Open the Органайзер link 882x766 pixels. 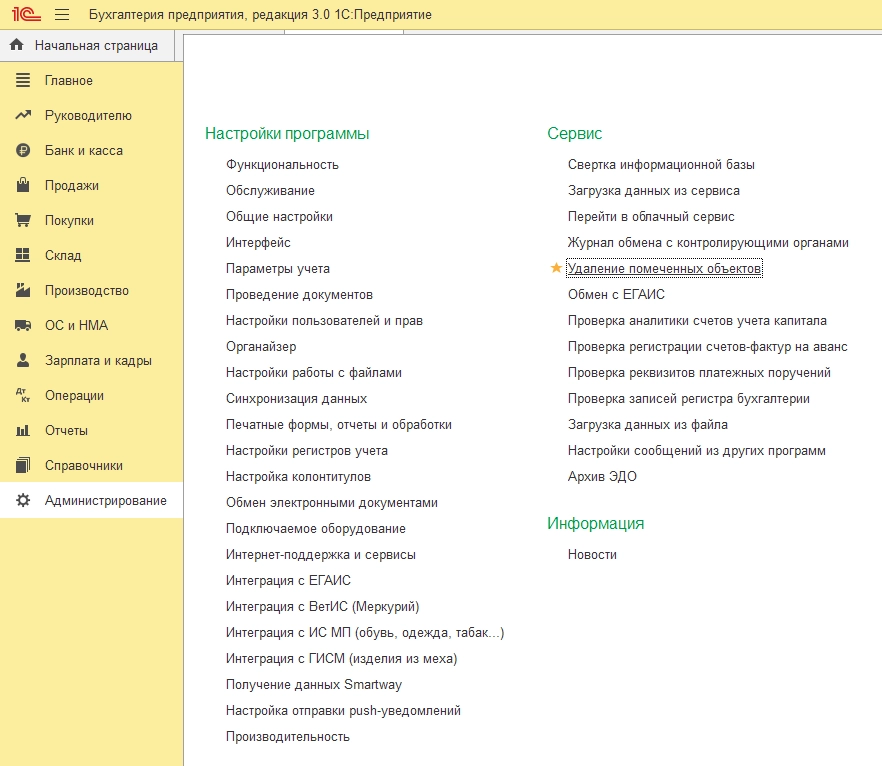click(x=261, y=346)
